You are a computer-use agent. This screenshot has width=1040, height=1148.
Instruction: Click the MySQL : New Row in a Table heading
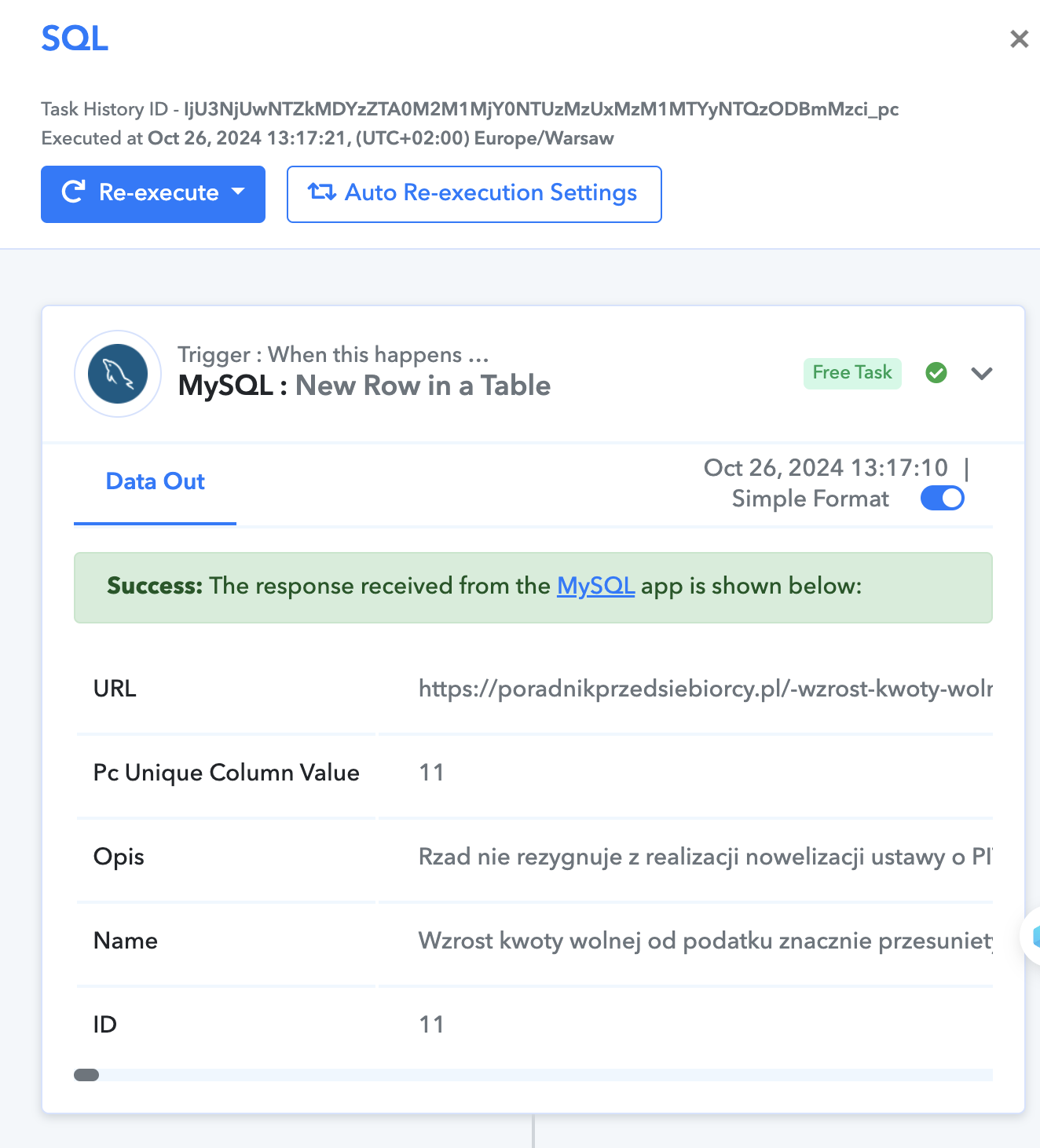click(364, 386)
